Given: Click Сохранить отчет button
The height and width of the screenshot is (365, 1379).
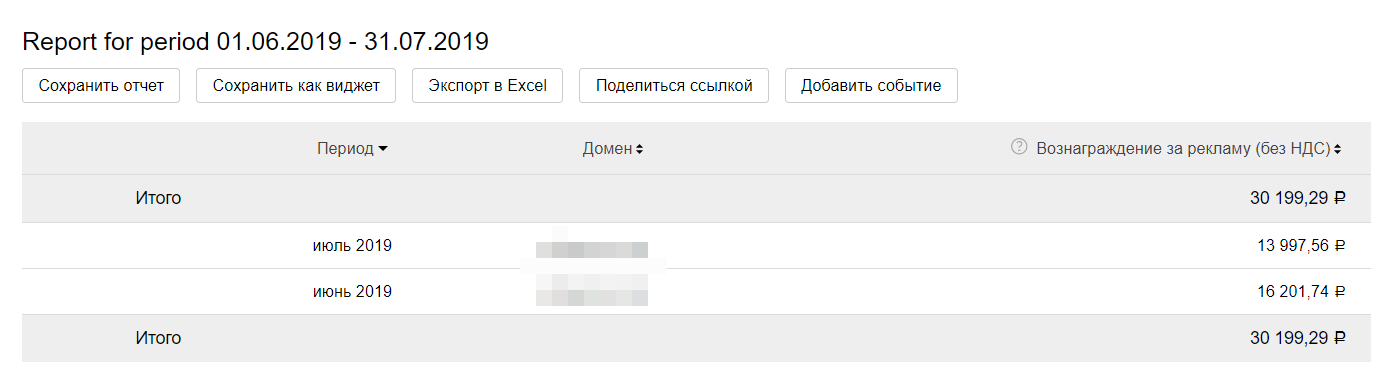Looking at the screenshot, I should pos(100,85).
